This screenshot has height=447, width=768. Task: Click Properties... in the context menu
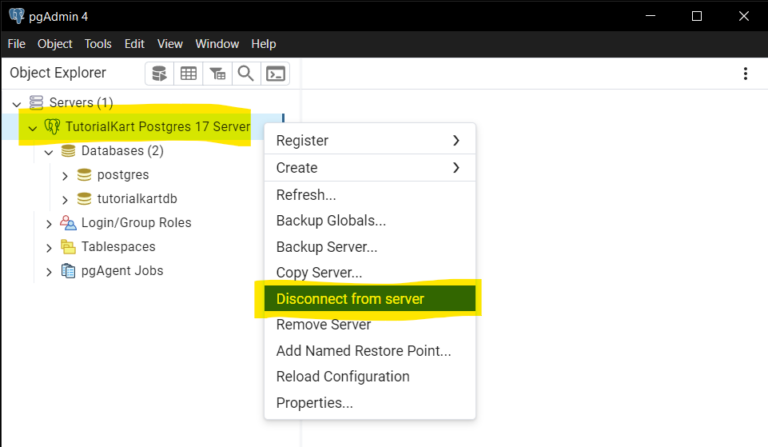tap(314, 403)
